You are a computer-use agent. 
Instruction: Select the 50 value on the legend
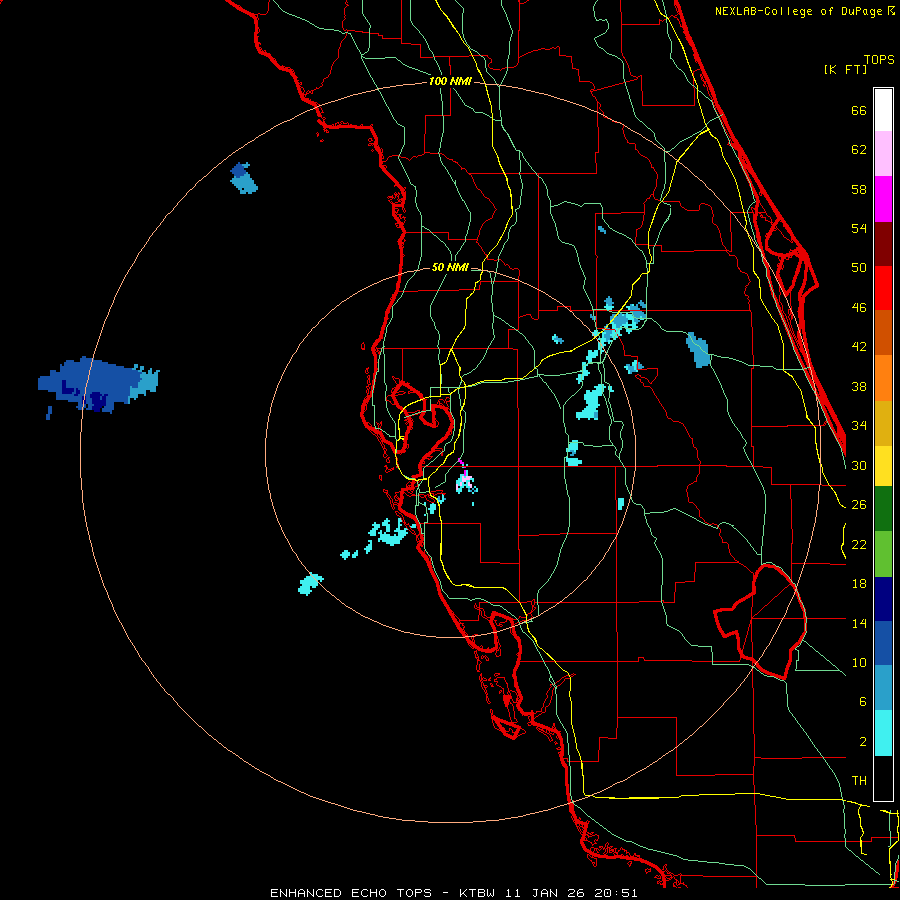click(x=859, y=268)
